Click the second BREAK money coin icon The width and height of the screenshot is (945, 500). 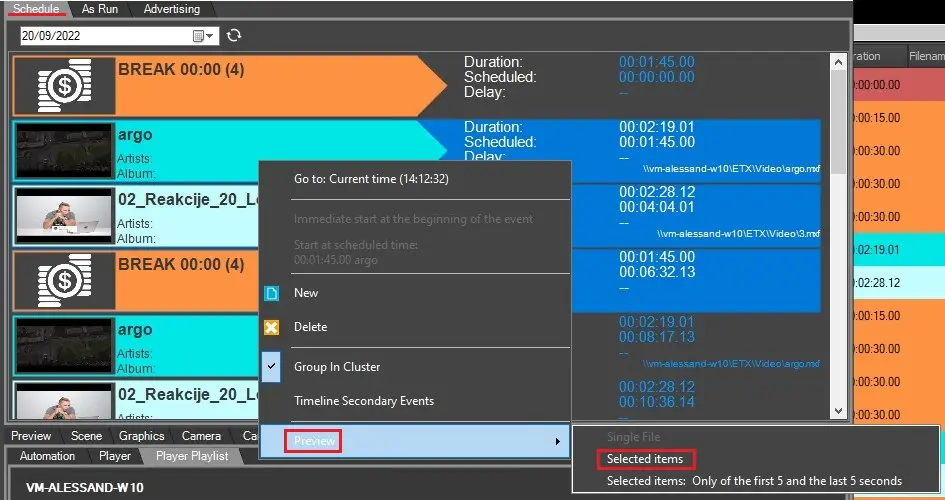click(64, 280)
